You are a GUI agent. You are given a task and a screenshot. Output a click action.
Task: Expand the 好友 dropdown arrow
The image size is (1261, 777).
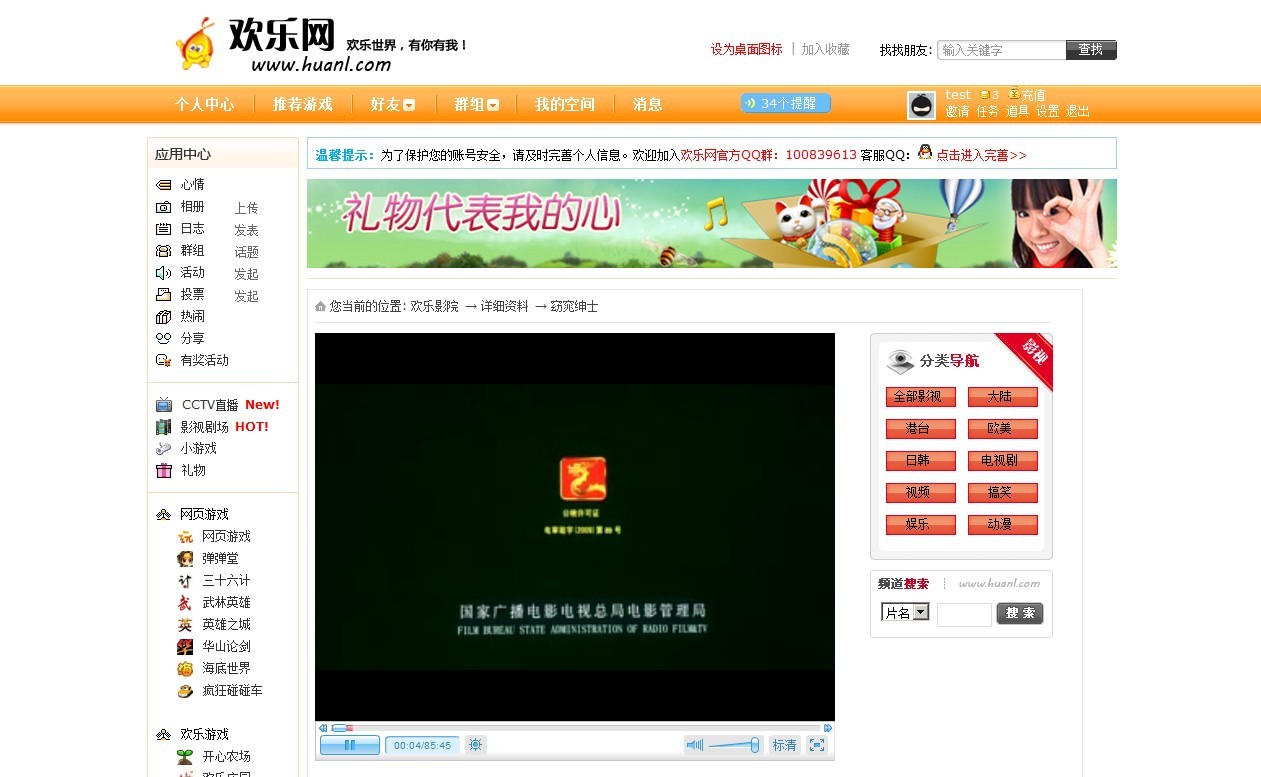click(x=409, y=105)
